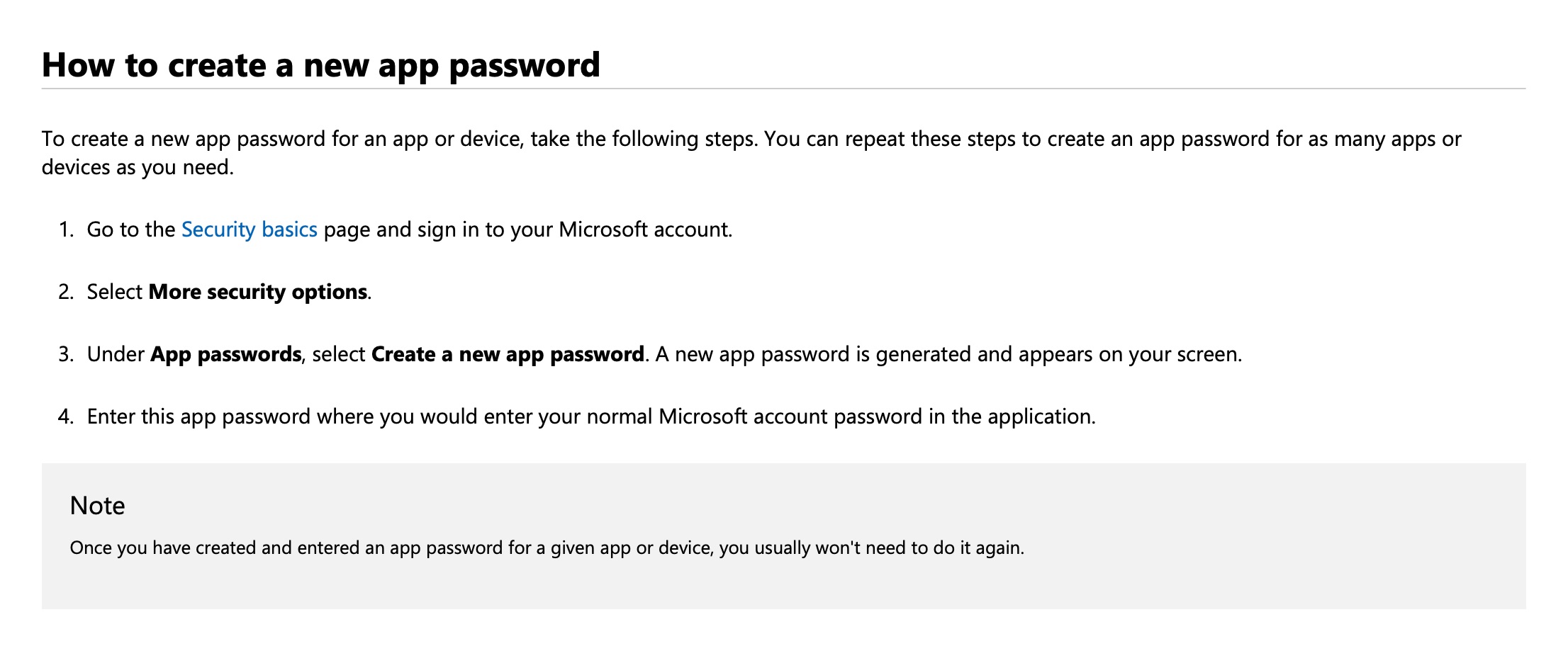The image size is (1568, 663).
Task: Click the list number 3 marker
Action: coord(66,354)
